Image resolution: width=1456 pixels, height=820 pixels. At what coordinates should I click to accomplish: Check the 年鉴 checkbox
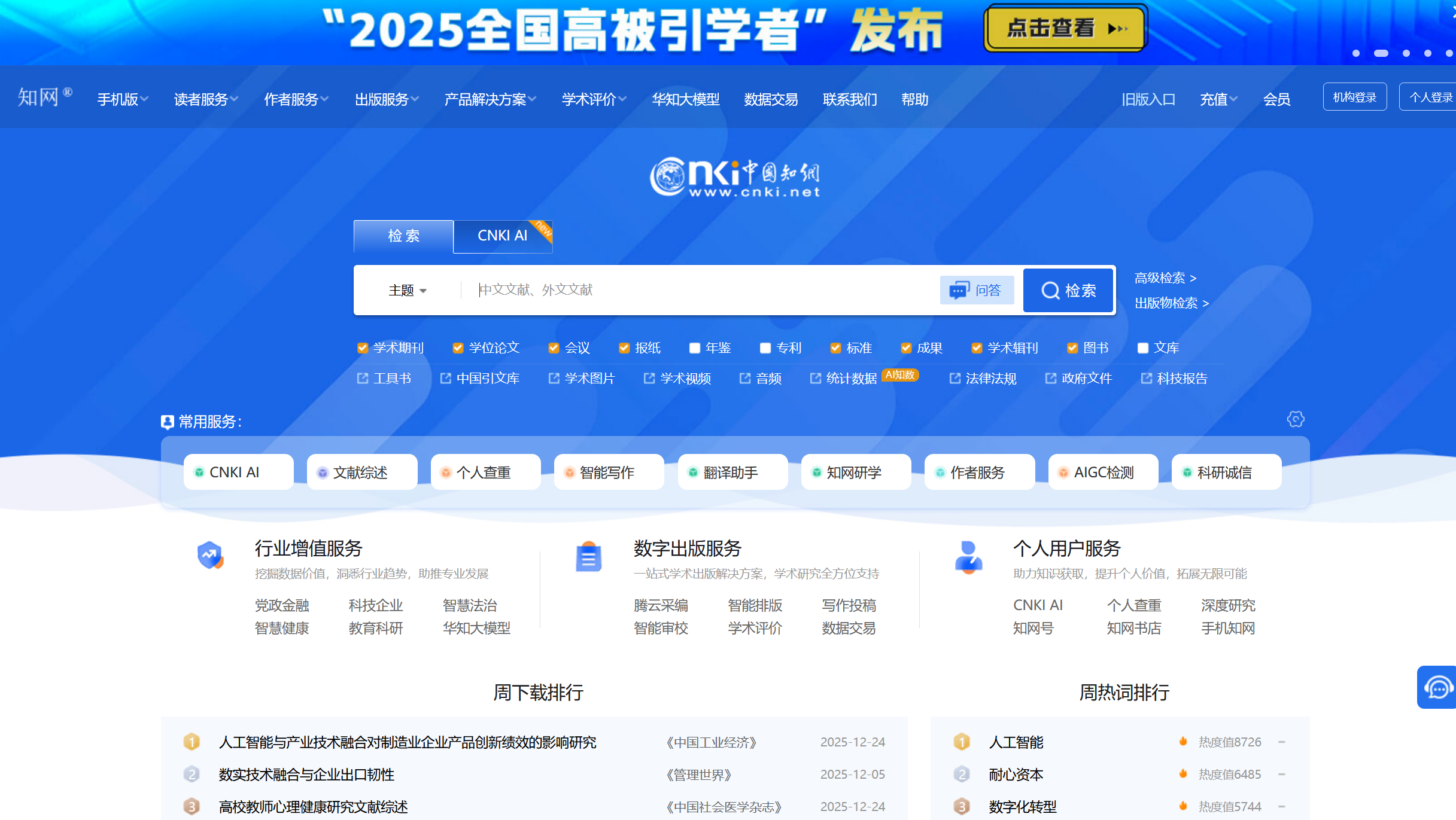(x=694, y=347)
